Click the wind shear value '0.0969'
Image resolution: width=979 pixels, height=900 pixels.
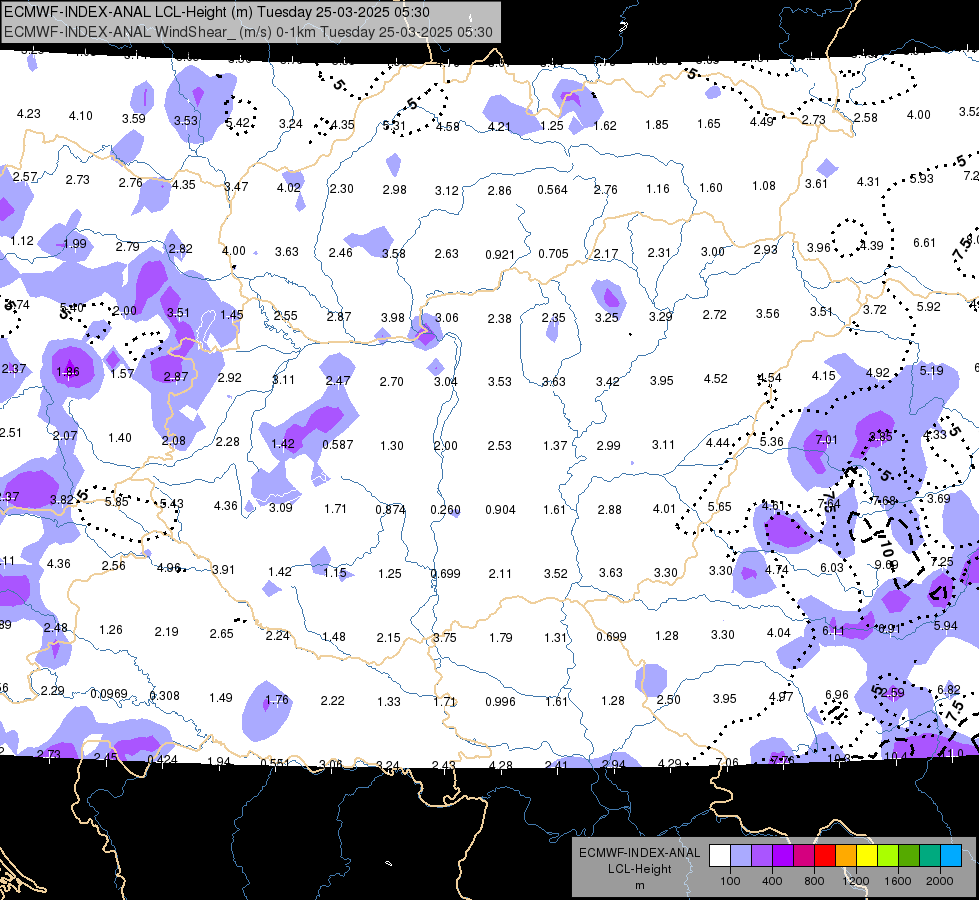109,694
